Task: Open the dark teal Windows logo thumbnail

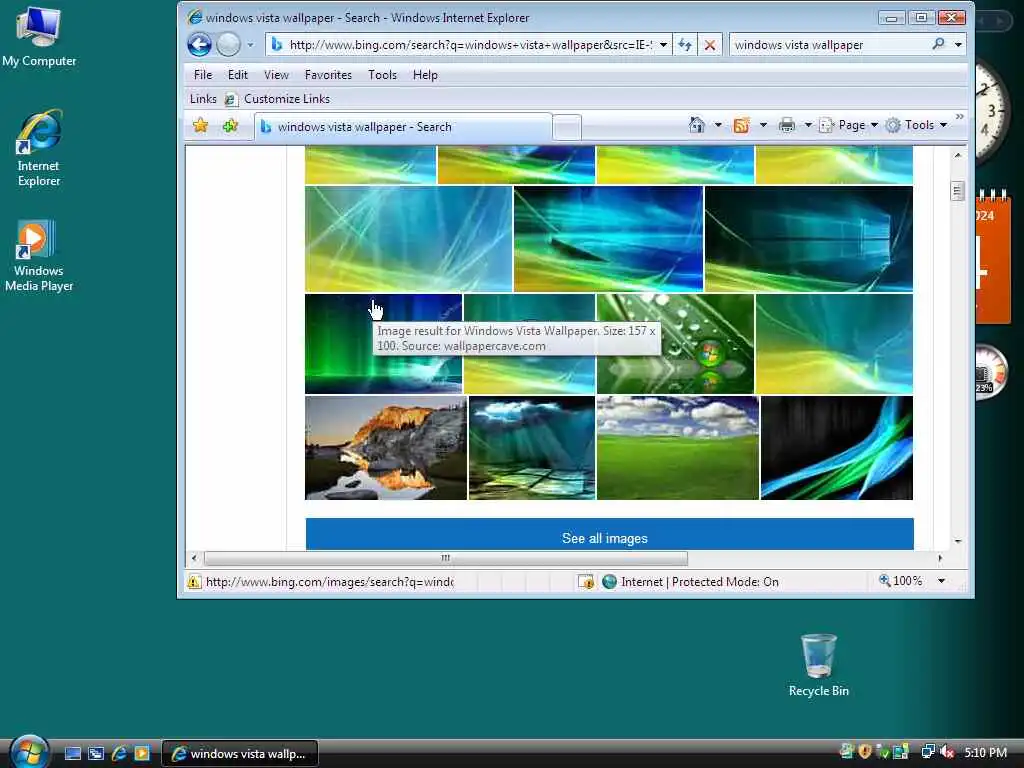Action: 808,239
